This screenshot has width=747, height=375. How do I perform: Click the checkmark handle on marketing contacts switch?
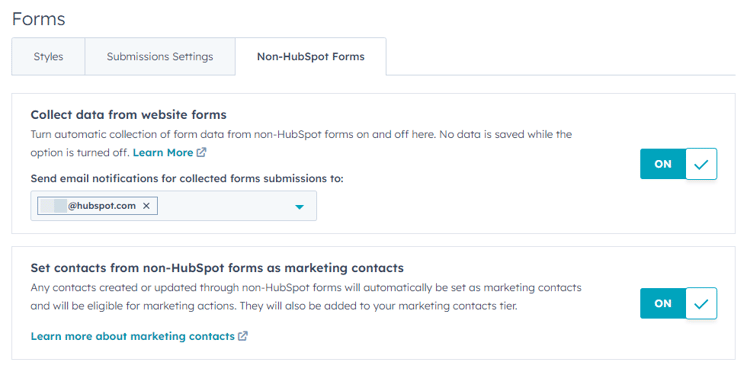[701, 304]
